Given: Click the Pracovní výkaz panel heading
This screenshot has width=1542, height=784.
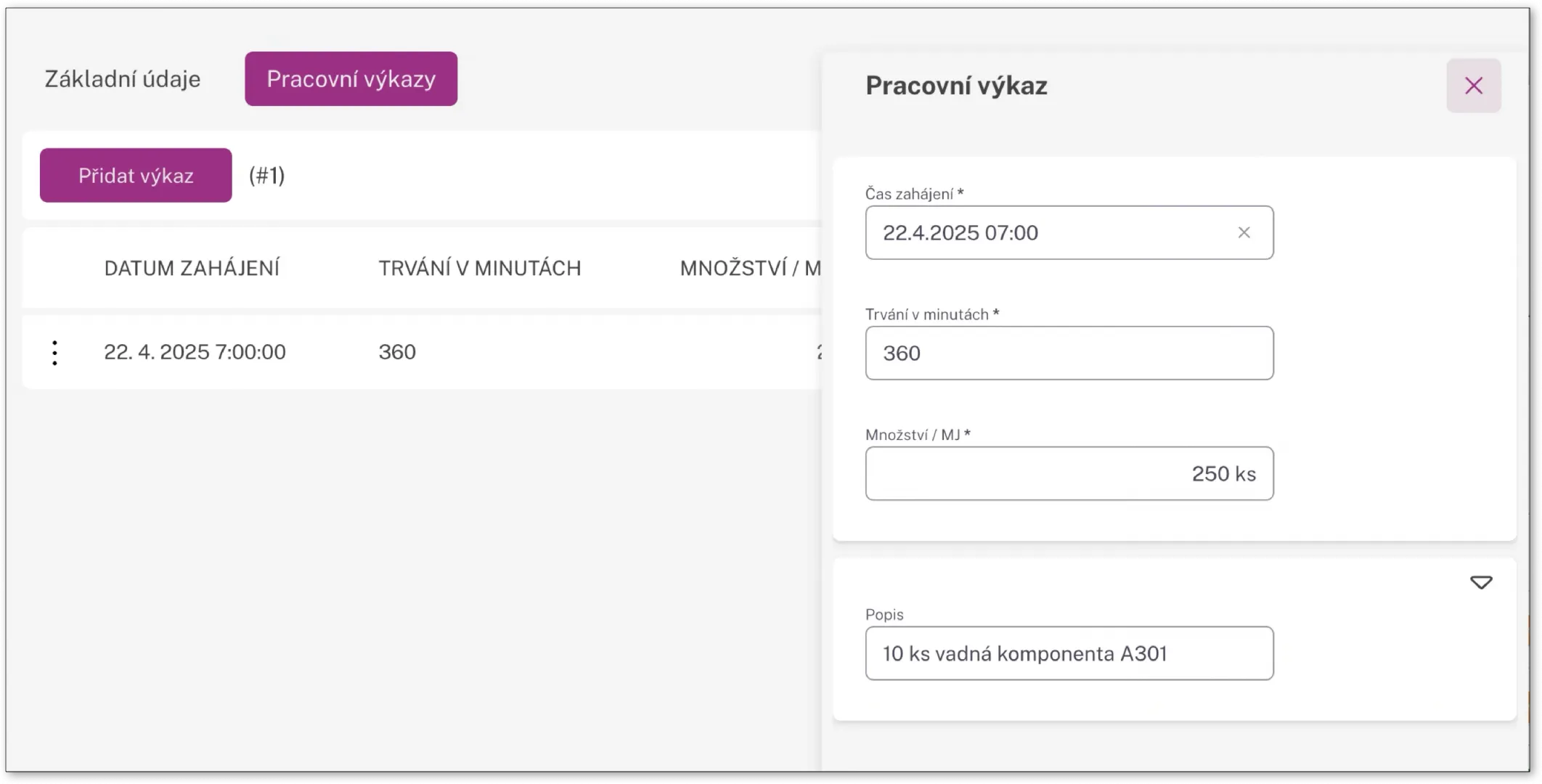Looking at the screenshot, I should click(956, 86).
